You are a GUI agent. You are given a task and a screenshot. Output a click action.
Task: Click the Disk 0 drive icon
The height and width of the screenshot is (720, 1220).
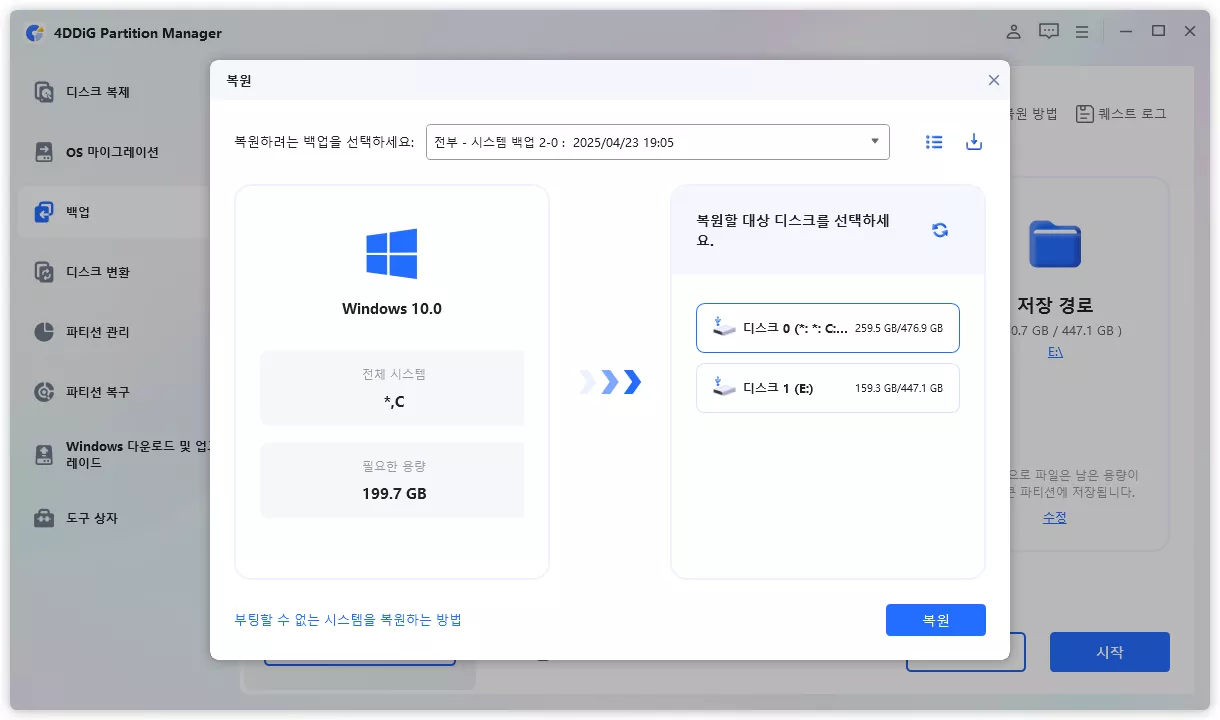coord(724,327)
